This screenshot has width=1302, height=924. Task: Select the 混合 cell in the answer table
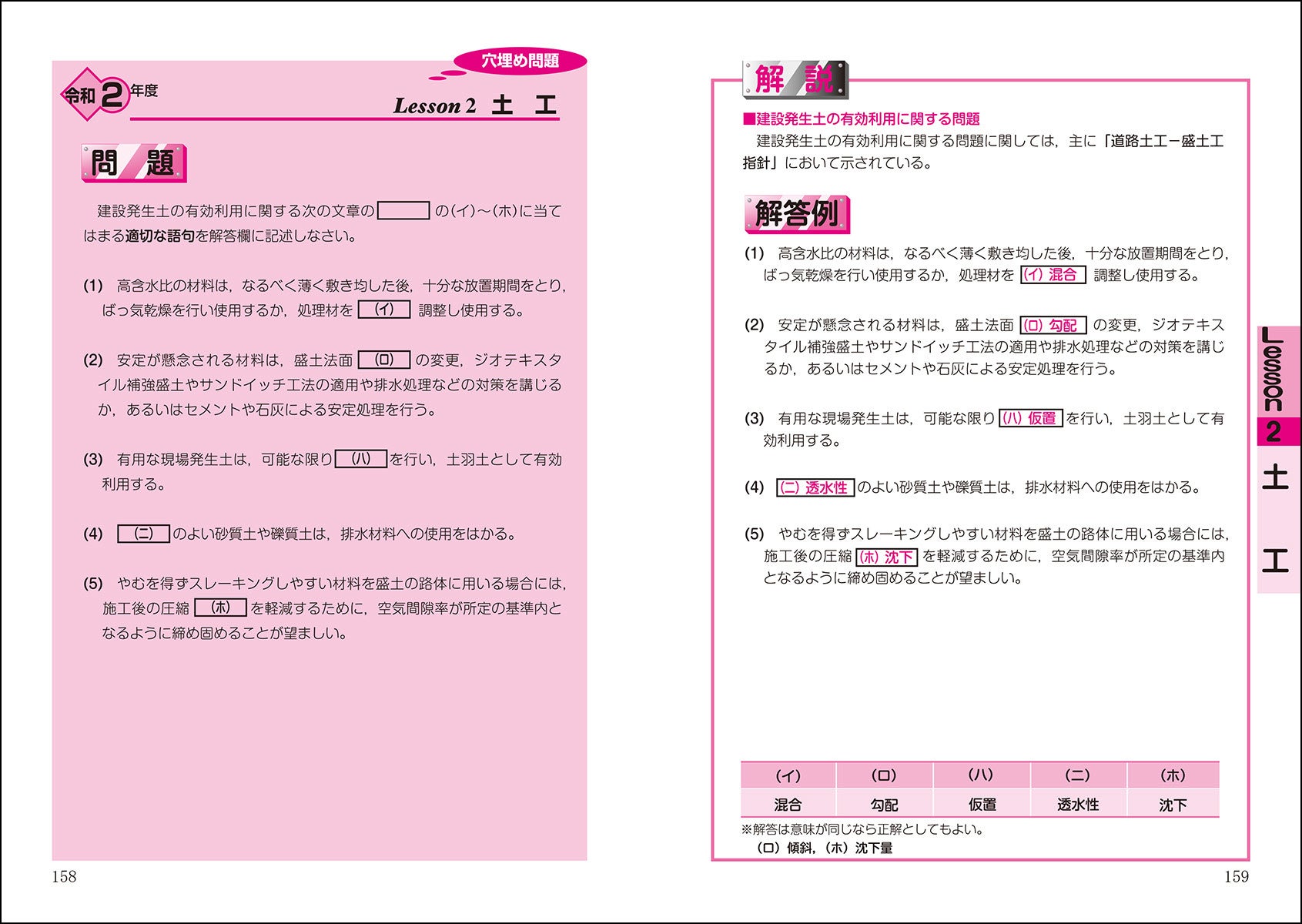click(x=788, y=804)
